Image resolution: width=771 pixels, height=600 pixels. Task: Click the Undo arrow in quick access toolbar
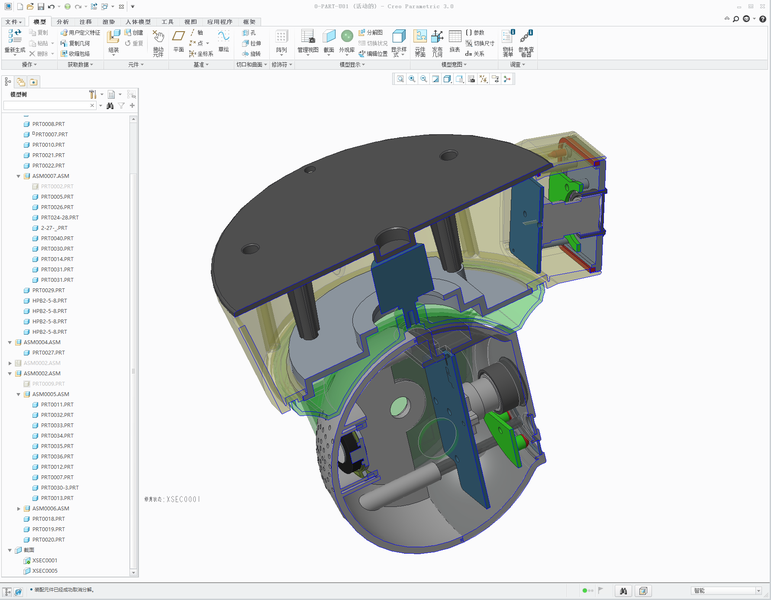click(x=51, y=6)
